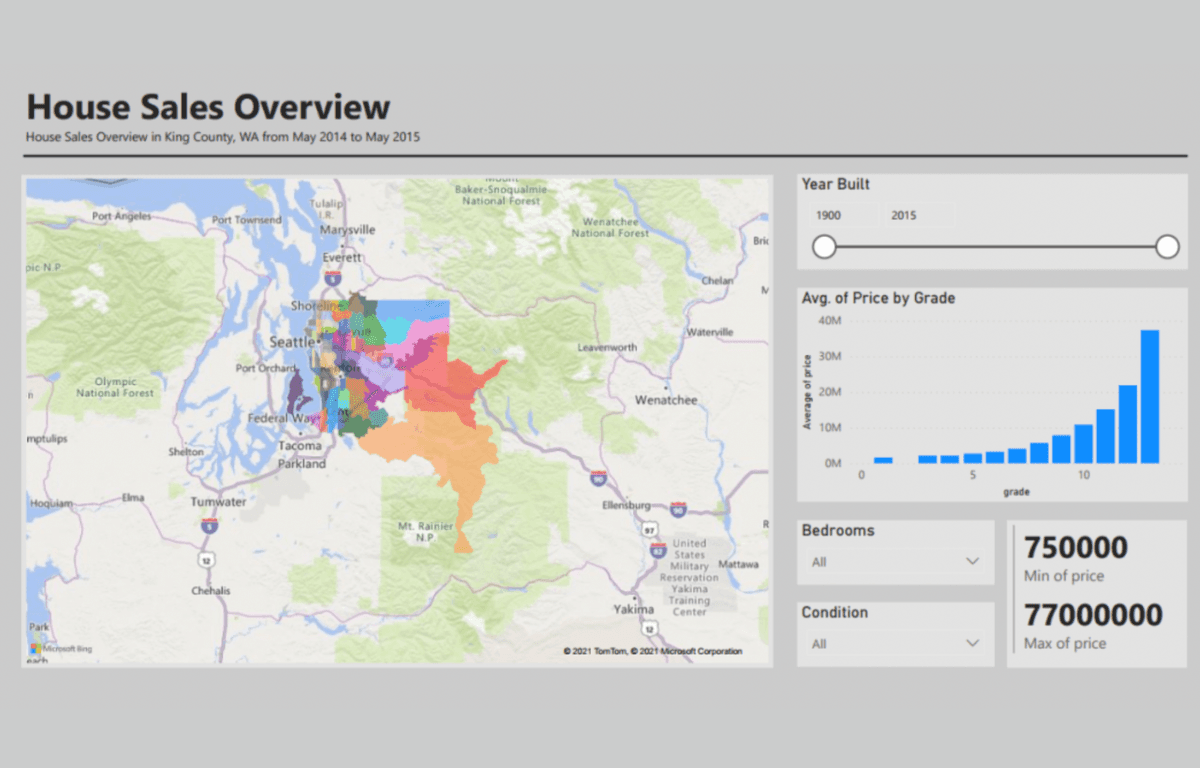The height and width of the screenshot is (768, 1200).
Task: Grab the left Year Built slider handle
Action: 824,247
